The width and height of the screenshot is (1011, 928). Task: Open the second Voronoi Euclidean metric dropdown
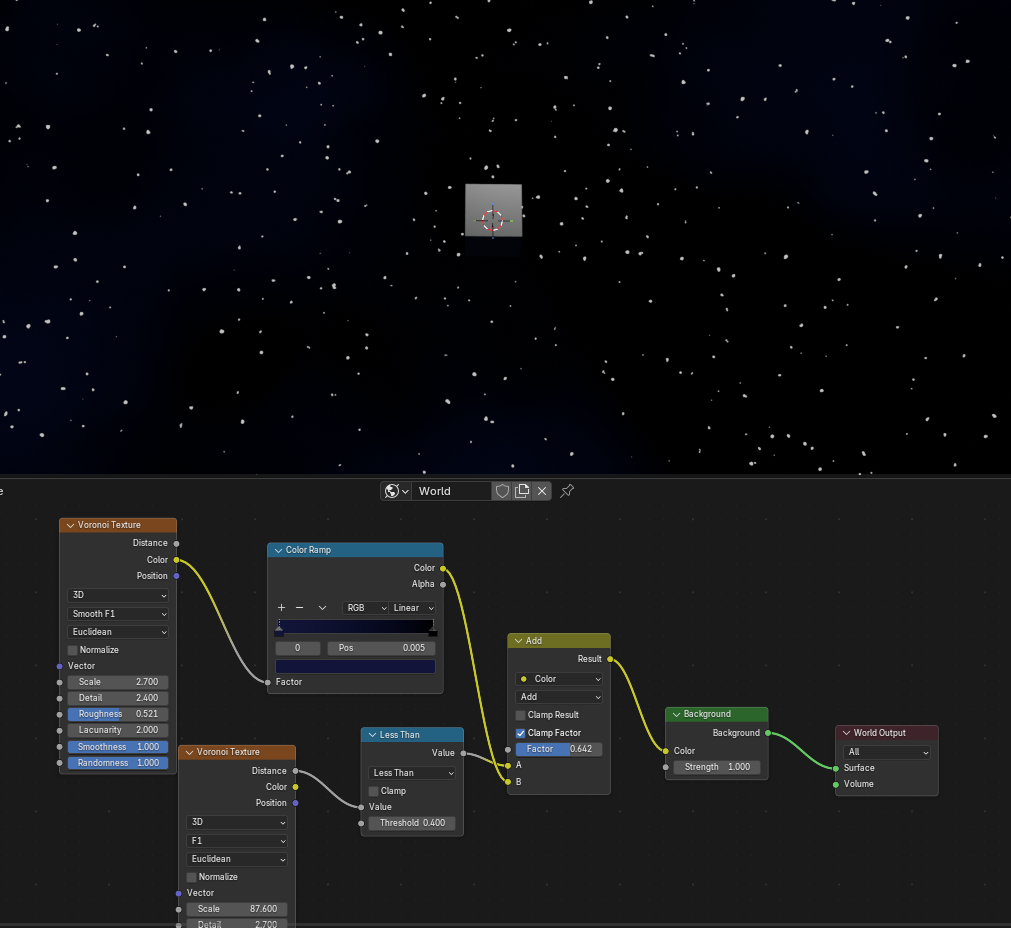pyautogui.click(x=237, y=859)
